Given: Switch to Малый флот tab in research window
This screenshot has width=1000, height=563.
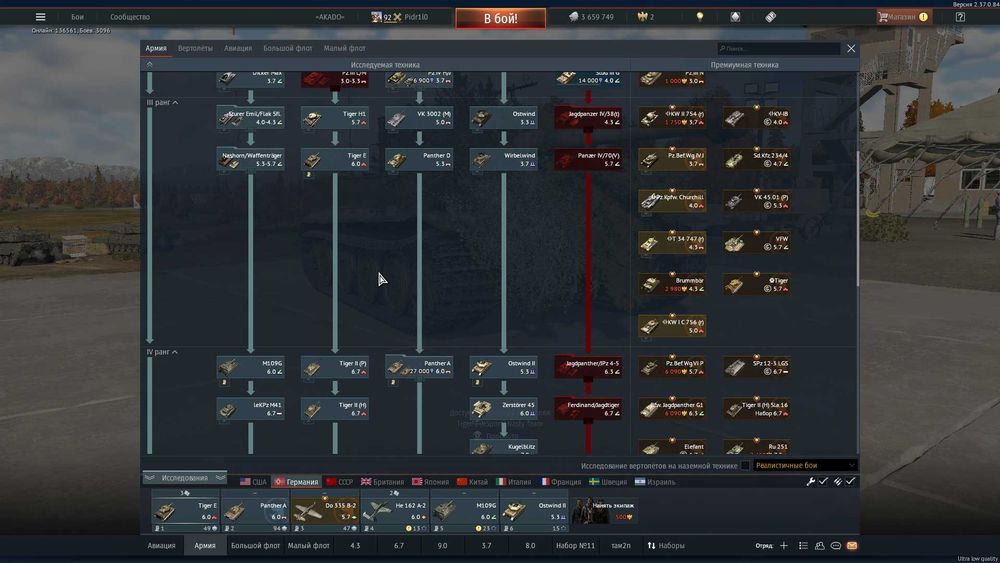Looking at the screenshot, I should [344, 48].
